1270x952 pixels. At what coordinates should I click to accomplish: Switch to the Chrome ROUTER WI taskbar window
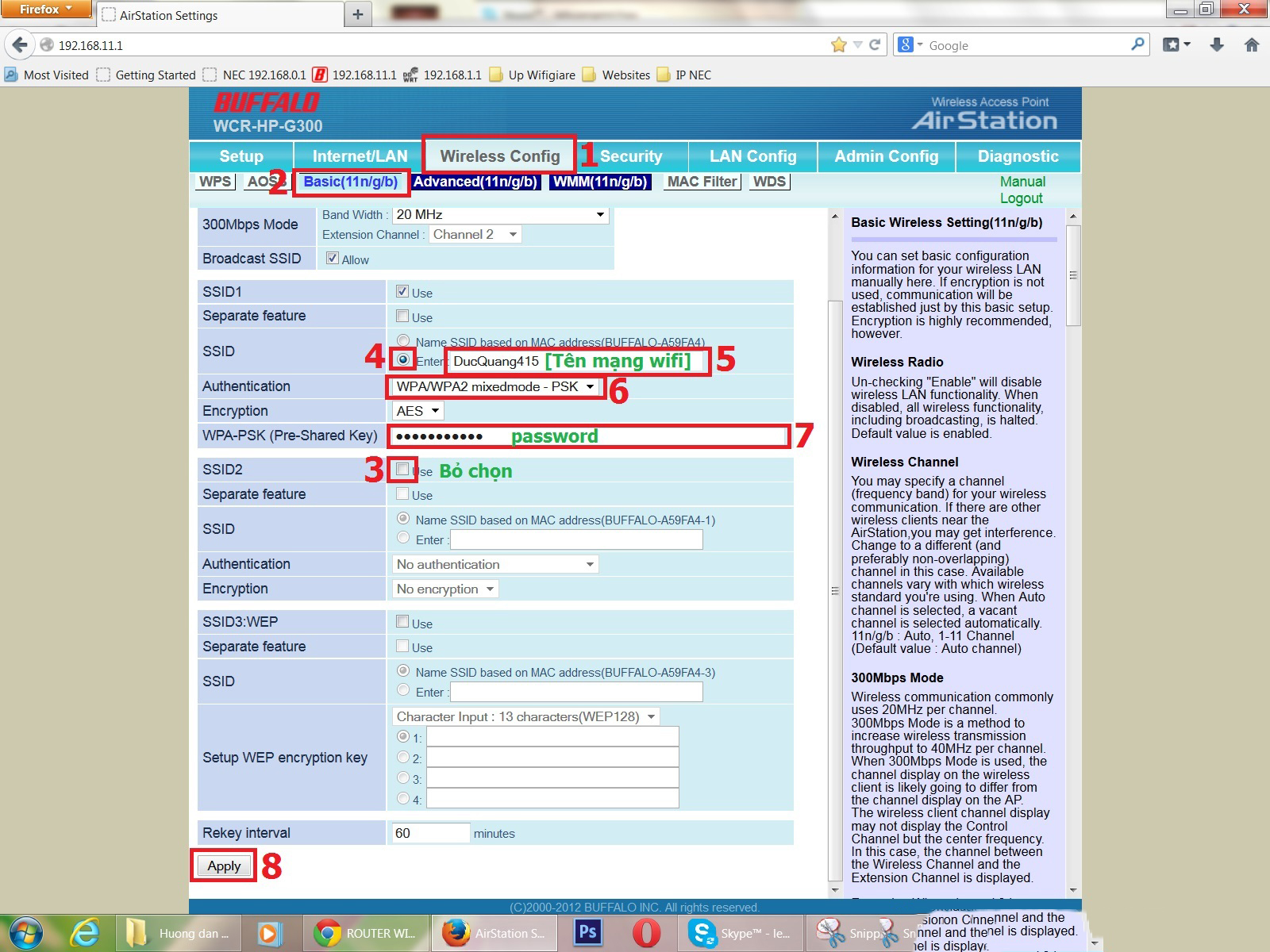pos(366,933)
